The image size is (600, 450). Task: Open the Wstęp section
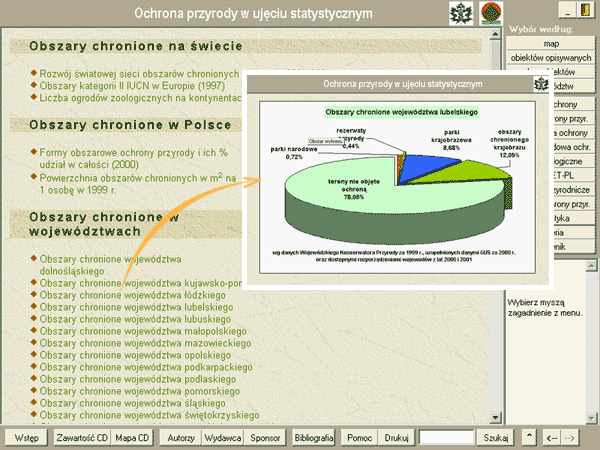click(x=27, y=438)
